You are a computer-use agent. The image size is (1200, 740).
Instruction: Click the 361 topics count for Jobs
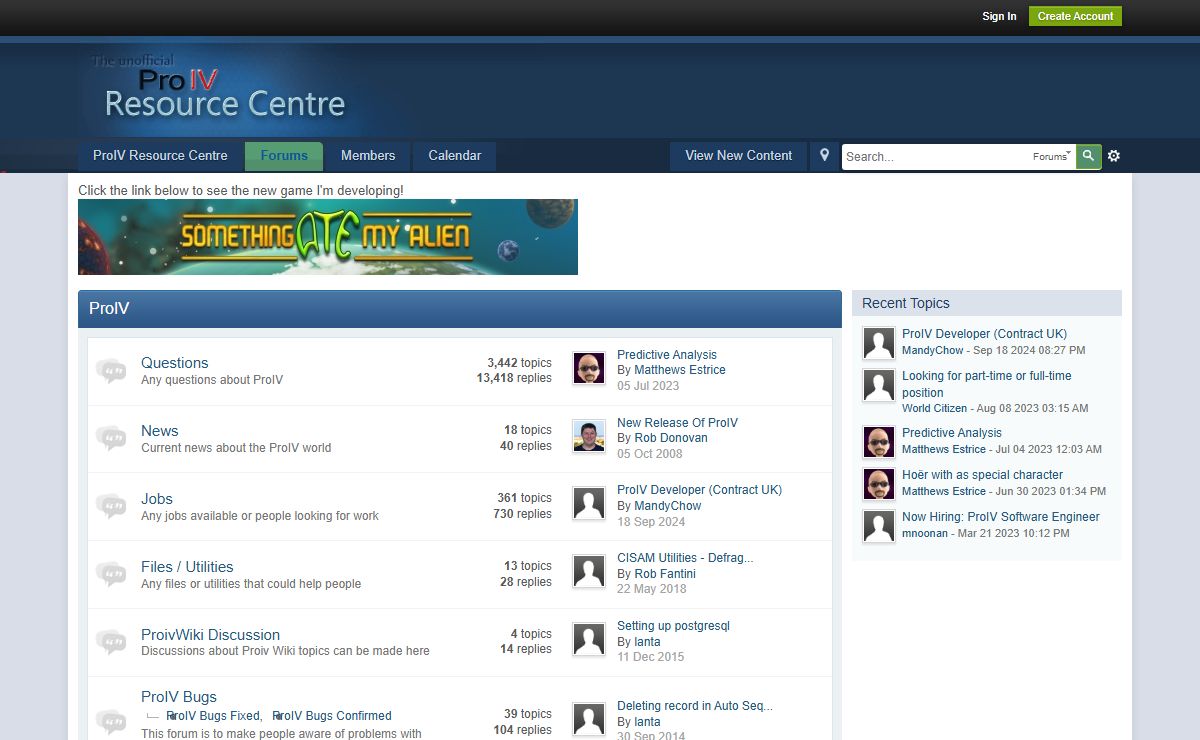(x=524, y=498)
